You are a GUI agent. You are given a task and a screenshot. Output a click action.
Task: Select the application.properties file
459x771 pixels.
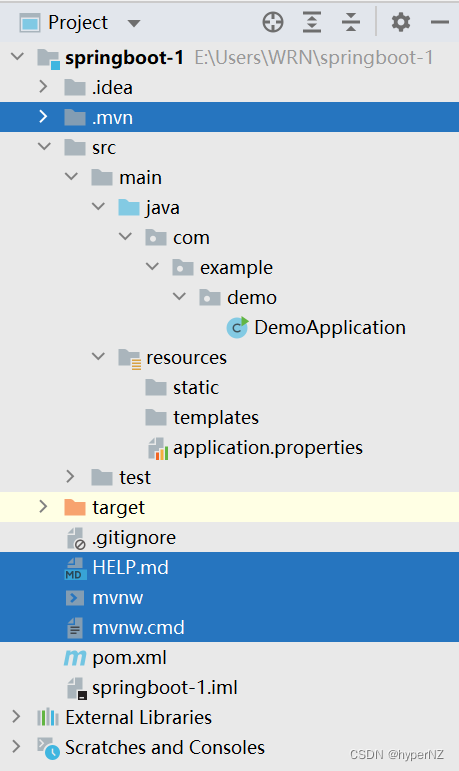(268, 448)
